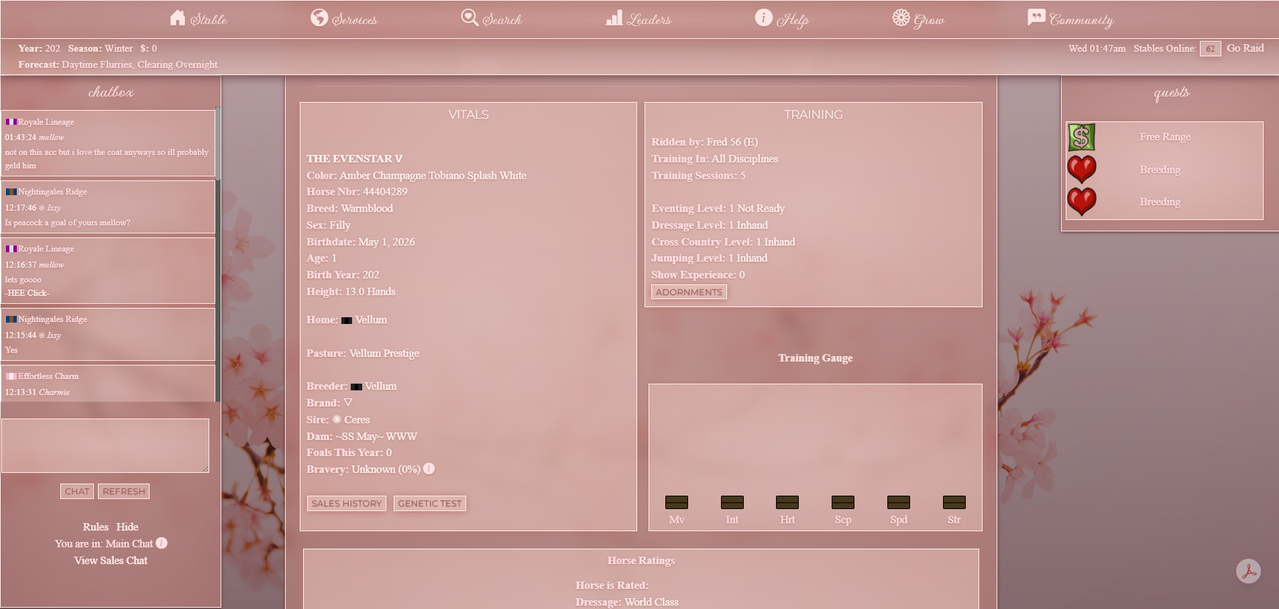This screenshot has height=609, width=1279.
Task: Switch to View Sales Chat
Action: [x=111, y=560]
